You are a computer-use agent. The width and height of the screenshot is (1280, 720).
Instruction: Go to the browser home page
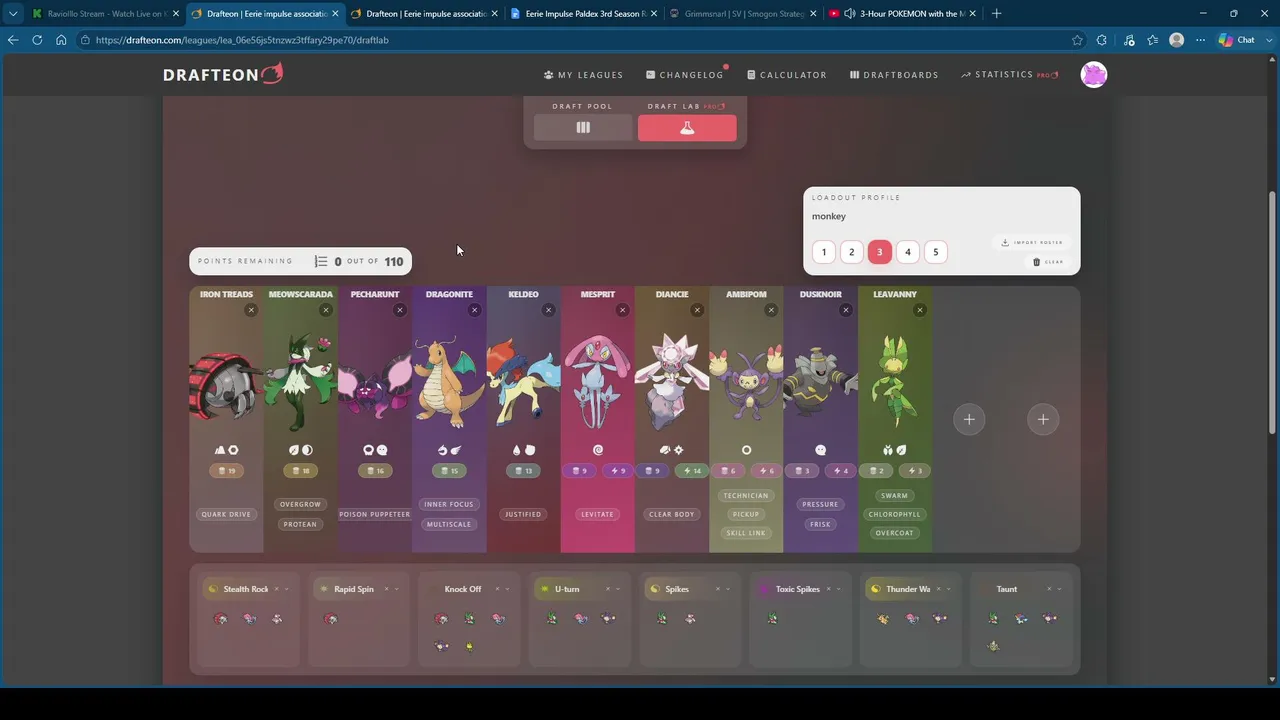[x=61, y=40]
